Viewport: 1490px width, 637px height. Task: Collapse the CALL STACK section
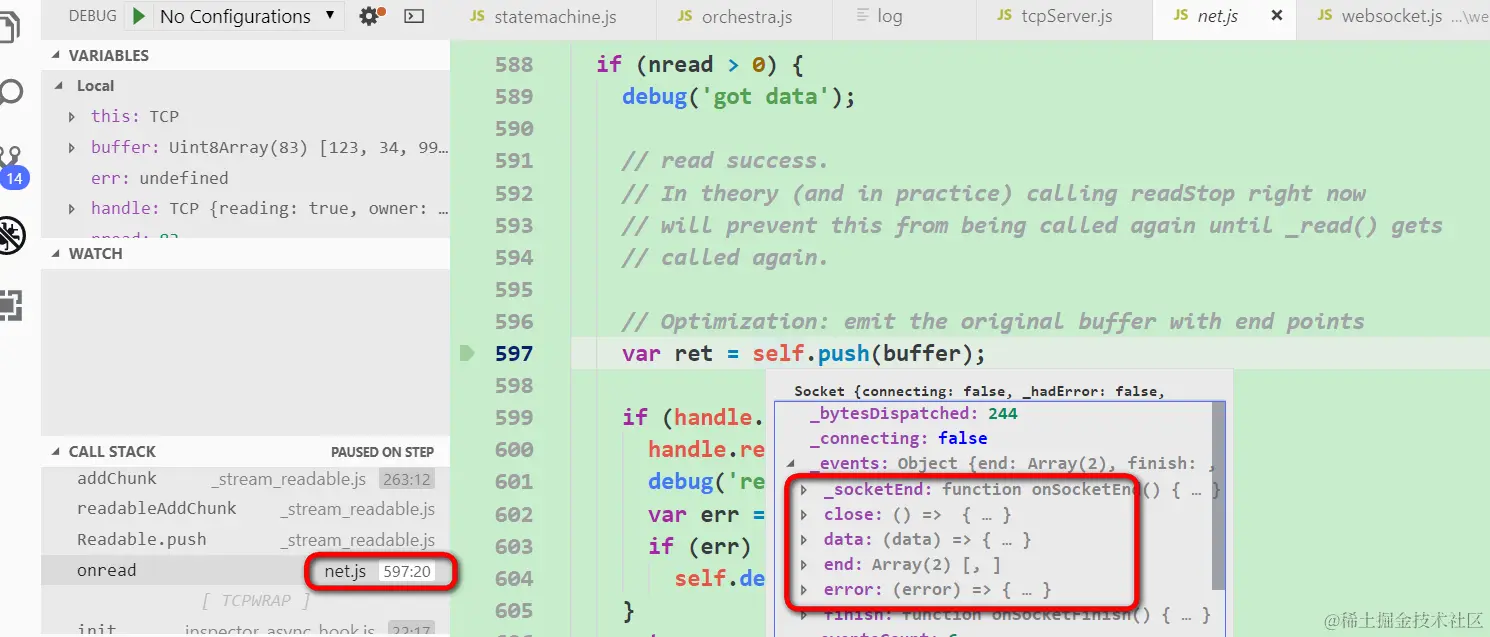[56, 452]
